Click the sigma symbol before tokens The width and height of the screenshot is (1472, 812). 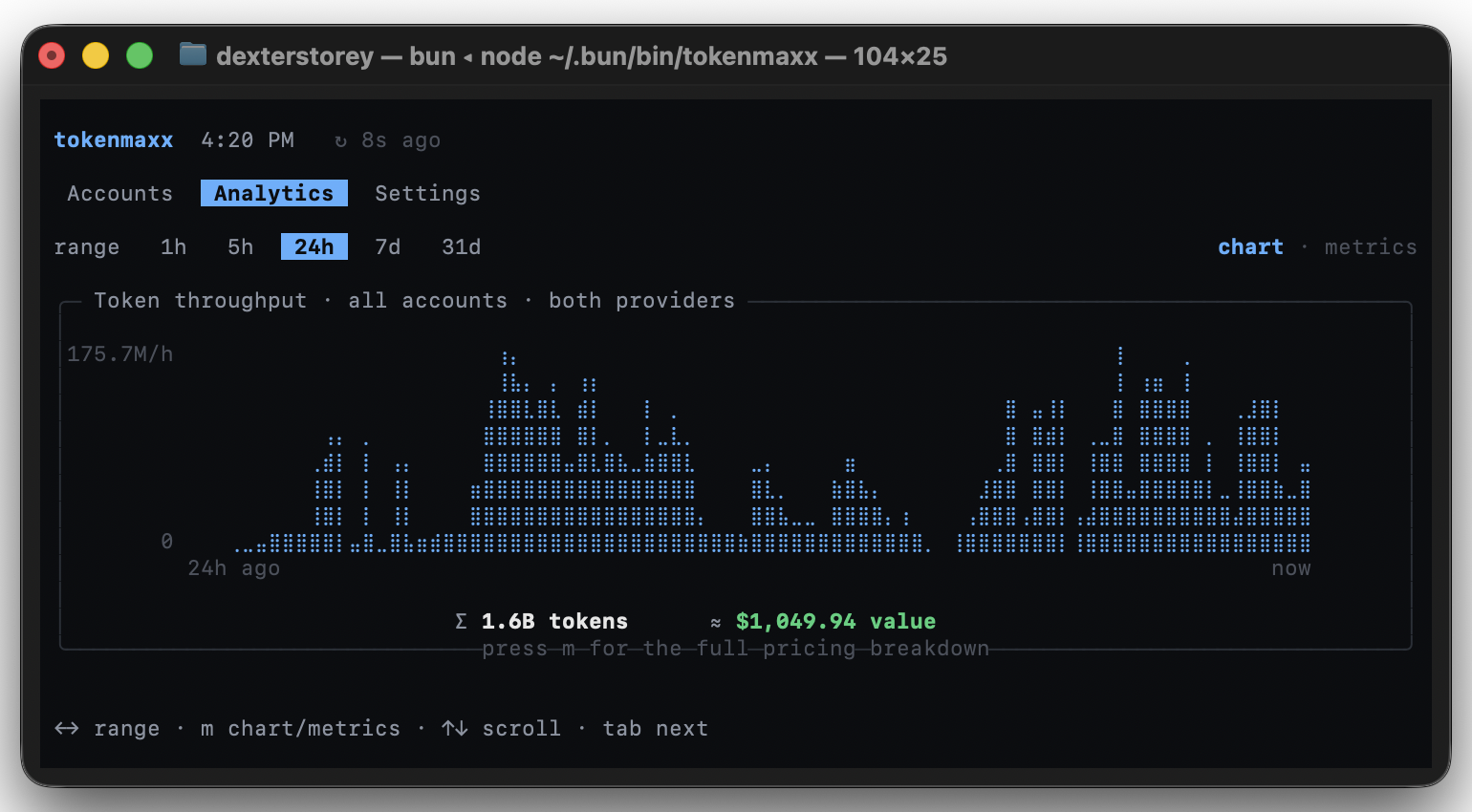click(x=461, y=621)
